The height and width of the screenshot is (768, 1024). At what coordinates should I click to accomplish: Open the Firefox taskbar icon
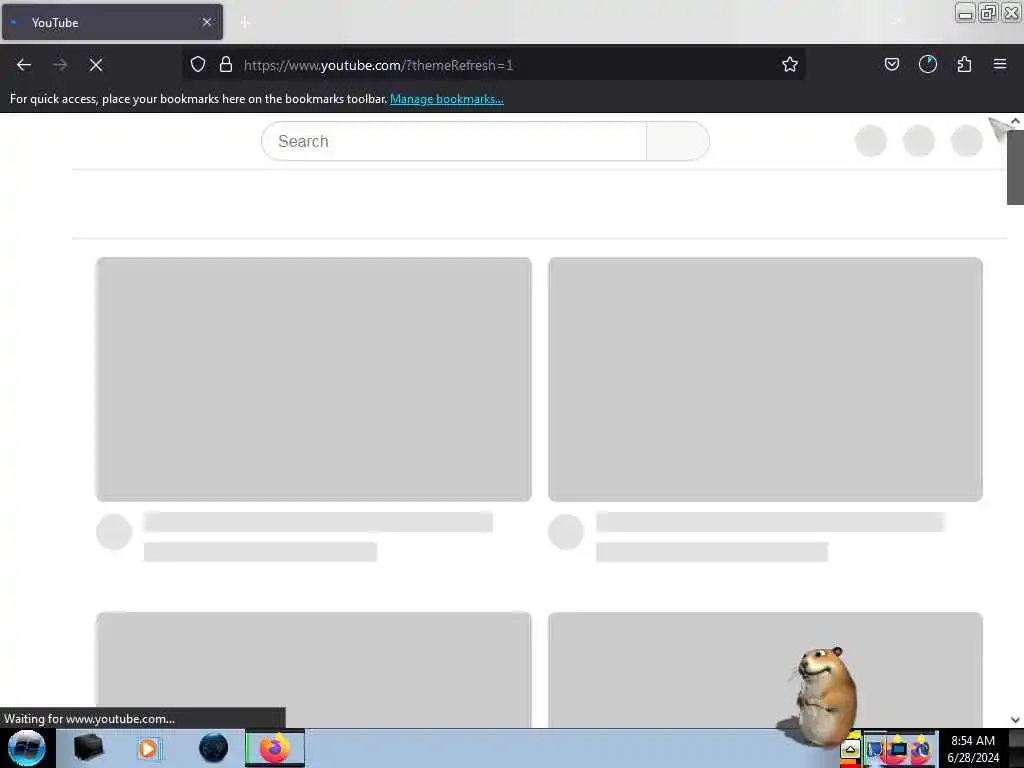[x=275, y=748]
